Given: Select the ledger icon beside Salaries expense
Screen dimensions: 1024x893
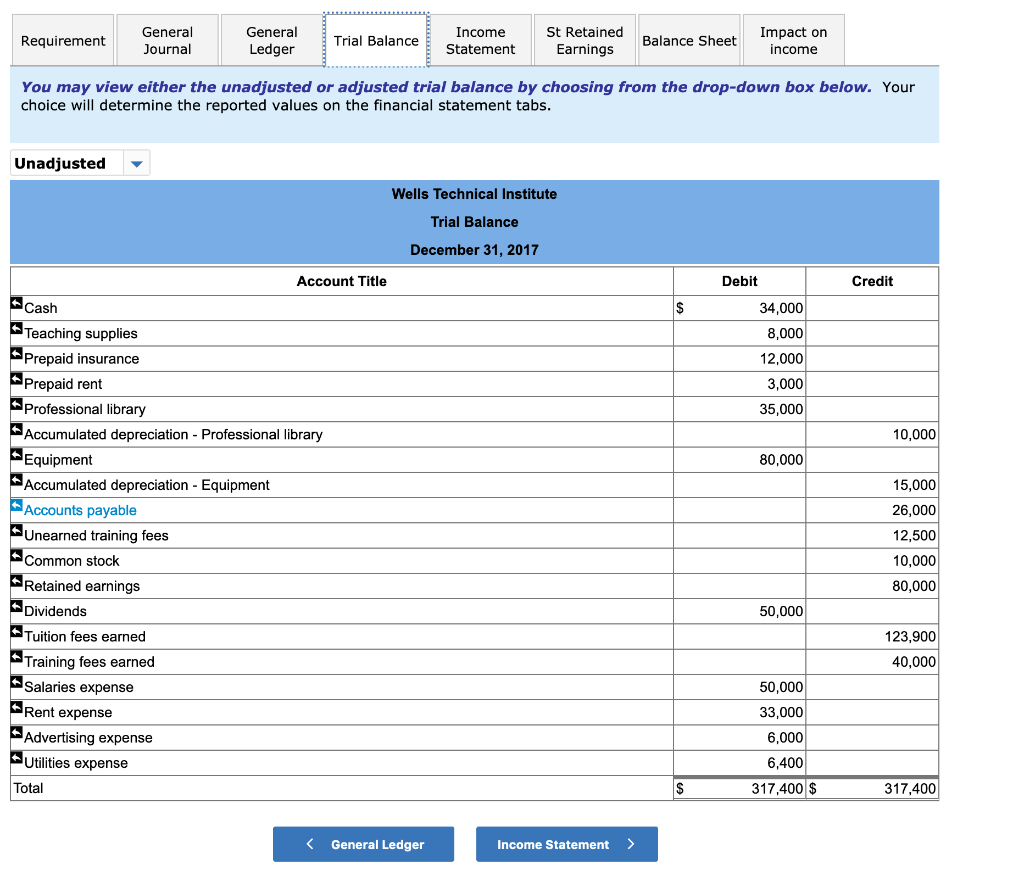Looking at the screenshot, I should (x=14, y=682).
